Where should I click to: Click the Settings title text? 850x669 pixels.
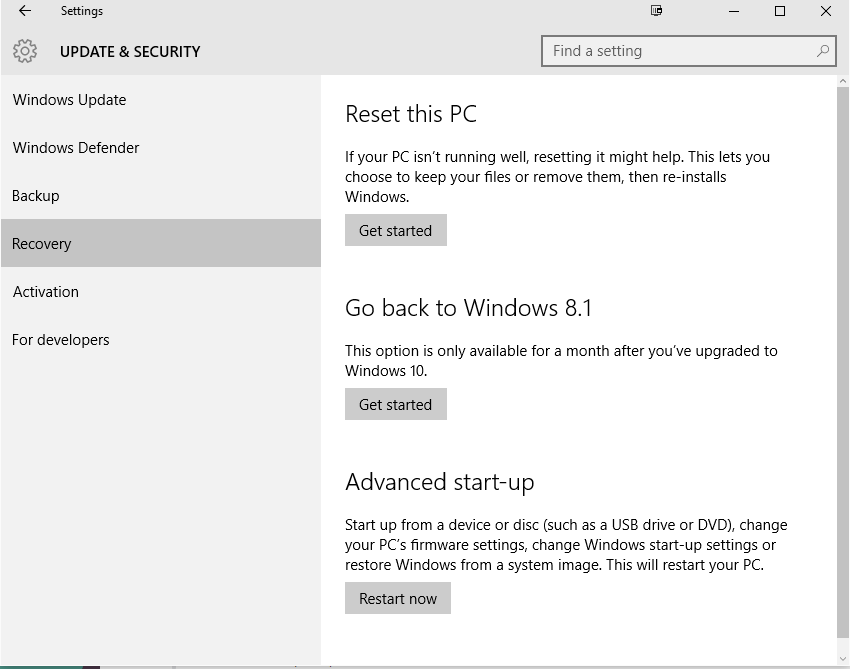point(82,11)
